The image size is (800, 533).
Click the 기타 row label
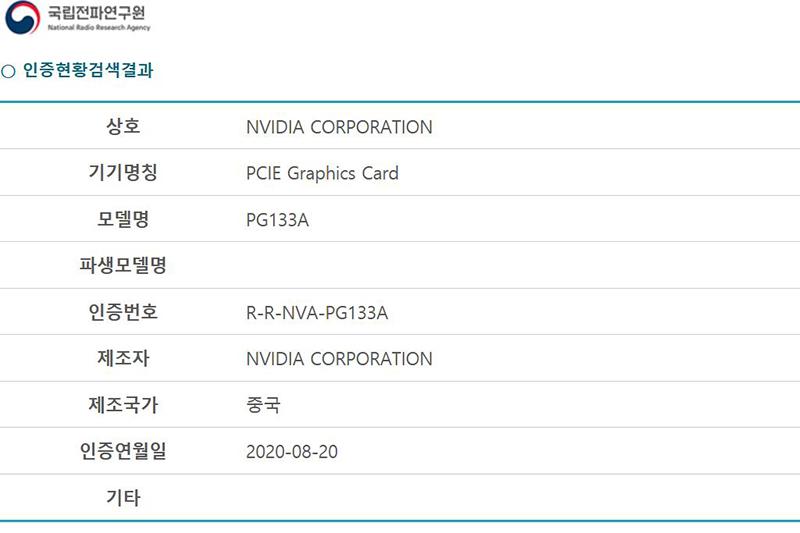(x=123, y=497)
